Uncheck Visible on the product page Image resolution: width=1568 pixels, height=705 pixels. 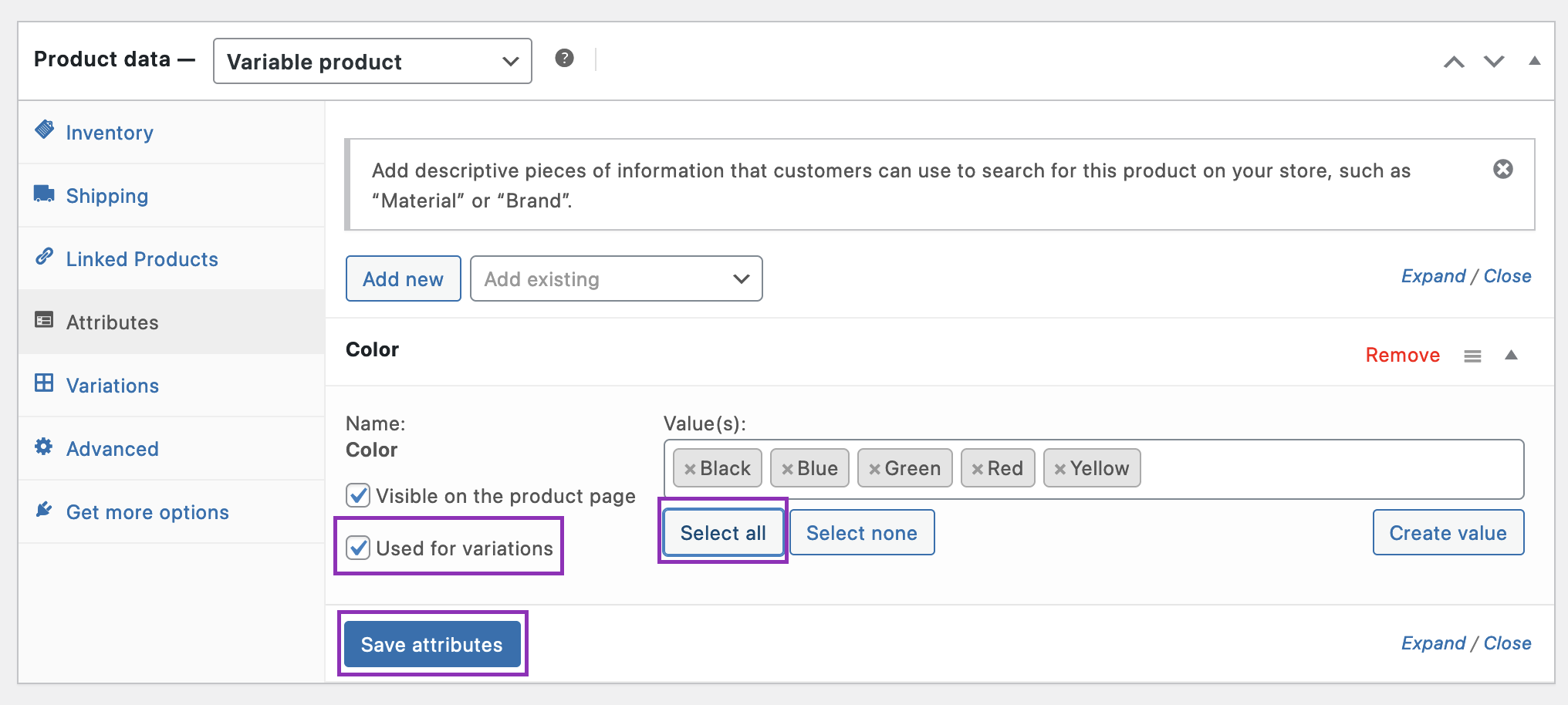tap(357, 496)
